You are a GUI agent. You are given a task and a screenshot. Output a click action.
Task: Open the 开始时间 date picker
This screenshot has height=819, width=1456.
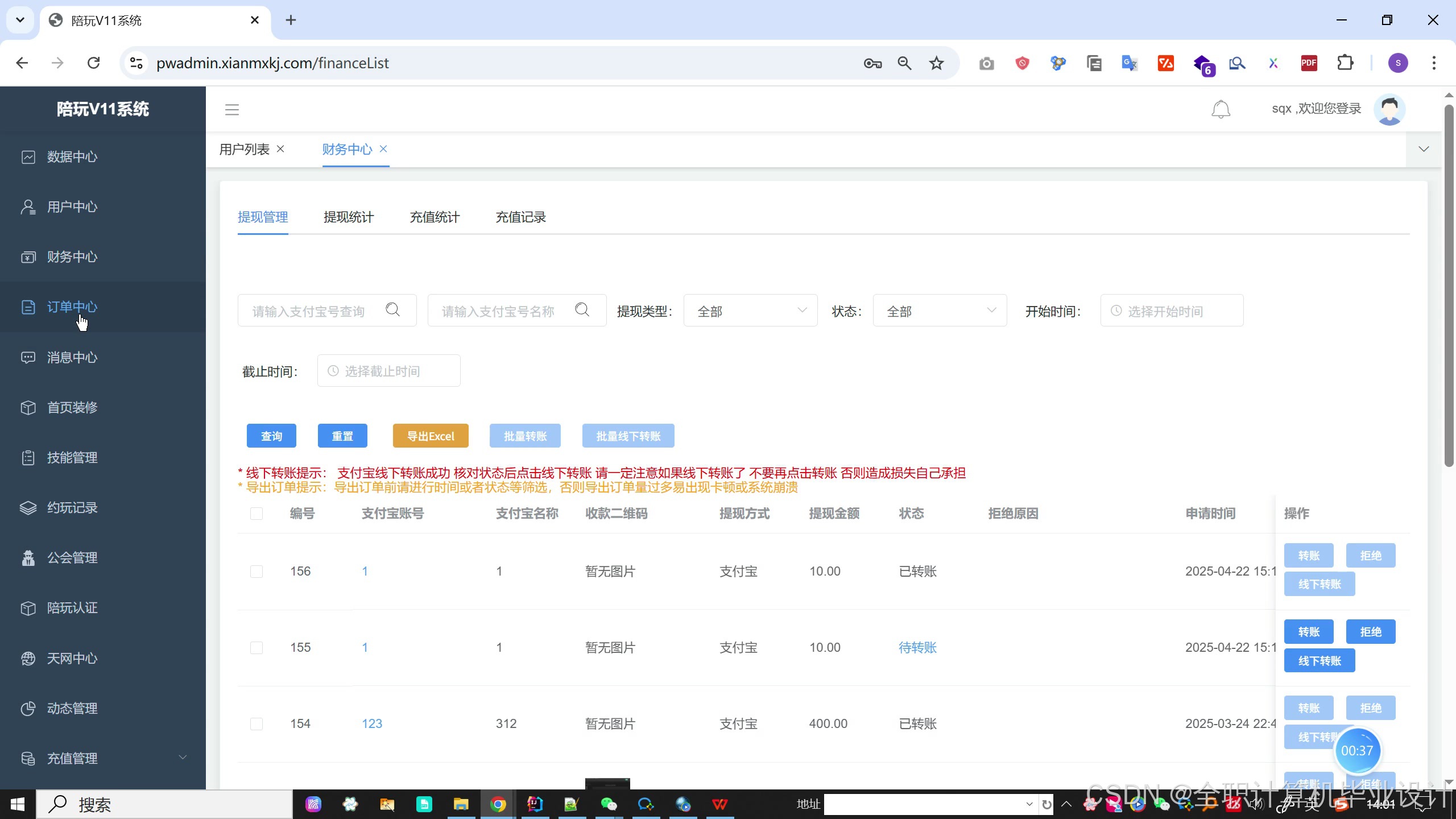click(1172, 311)
